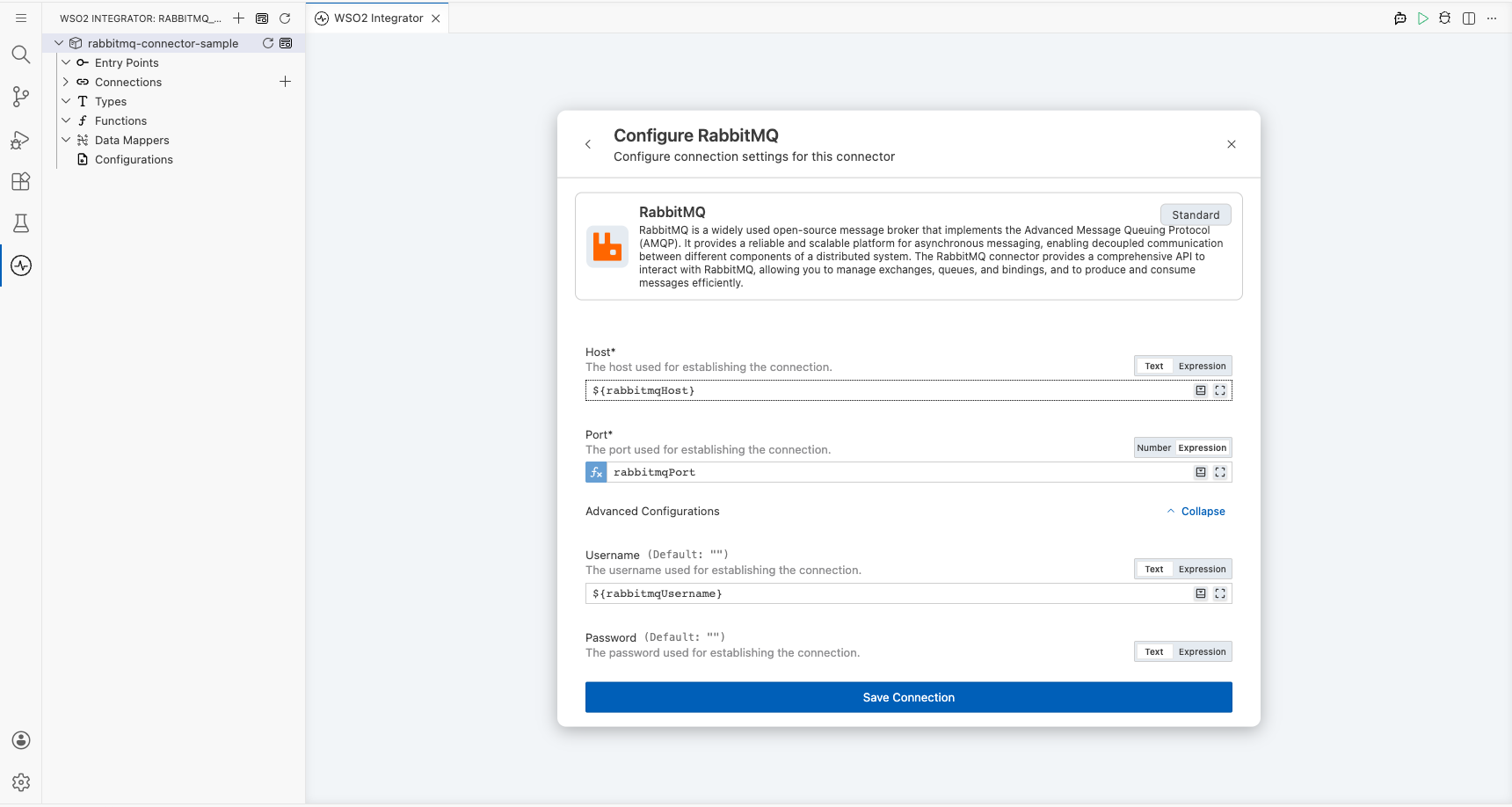Screen dimensions: 1512x807
Task: Open expanded editor for Host field
Action: click(1220, 390)
